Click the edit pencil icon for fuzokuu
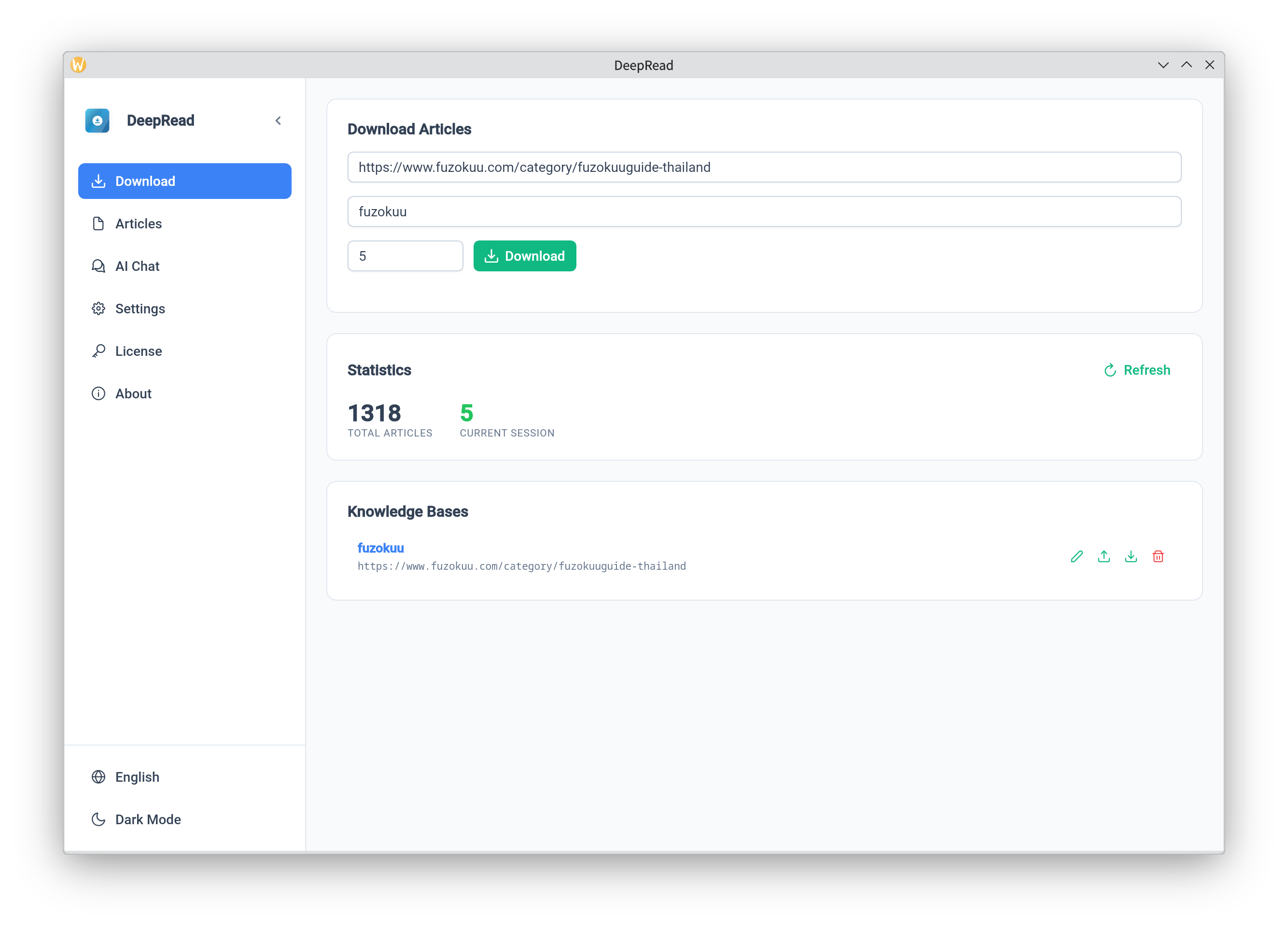Viewport: 1288px width, 929px height. coord(1077,557)
